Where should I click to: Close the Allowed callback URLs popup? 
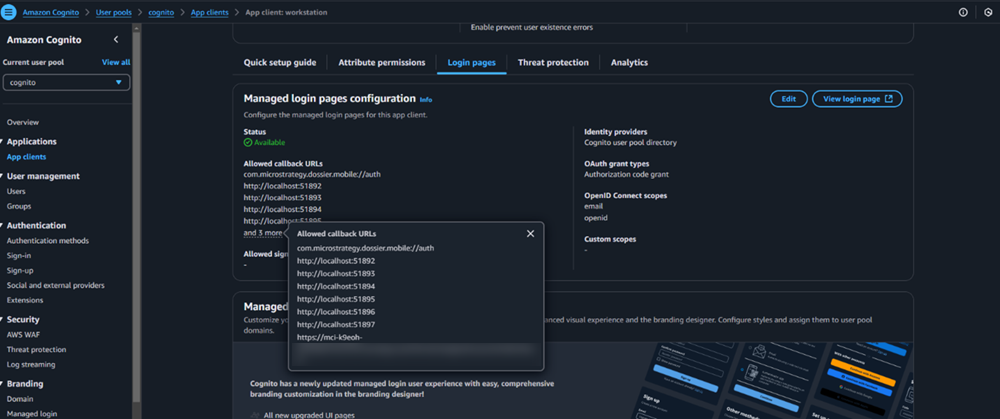click(530, 233)
